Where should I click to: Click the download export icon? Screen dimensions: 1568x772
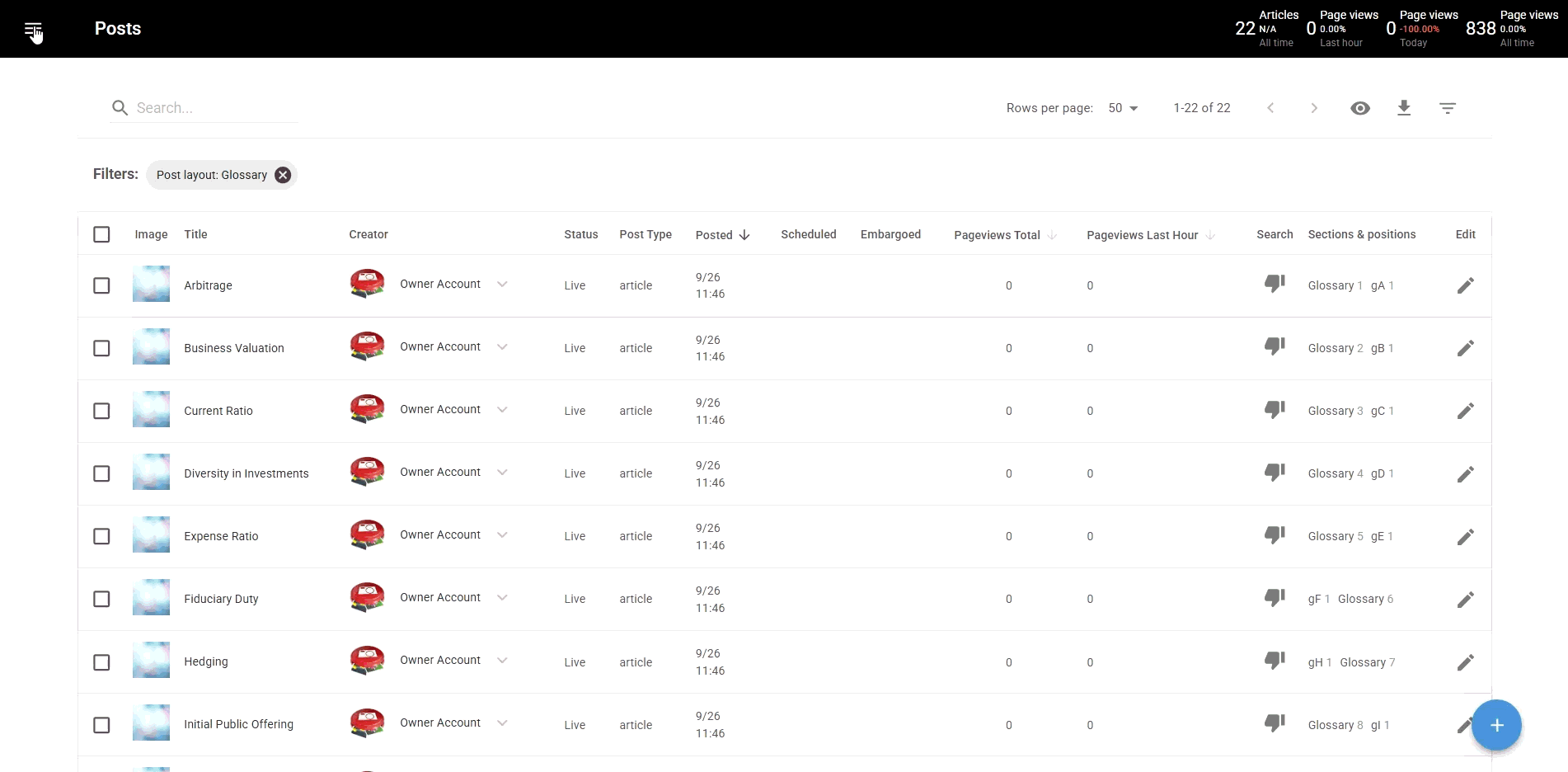click(x=1404, y=108)
